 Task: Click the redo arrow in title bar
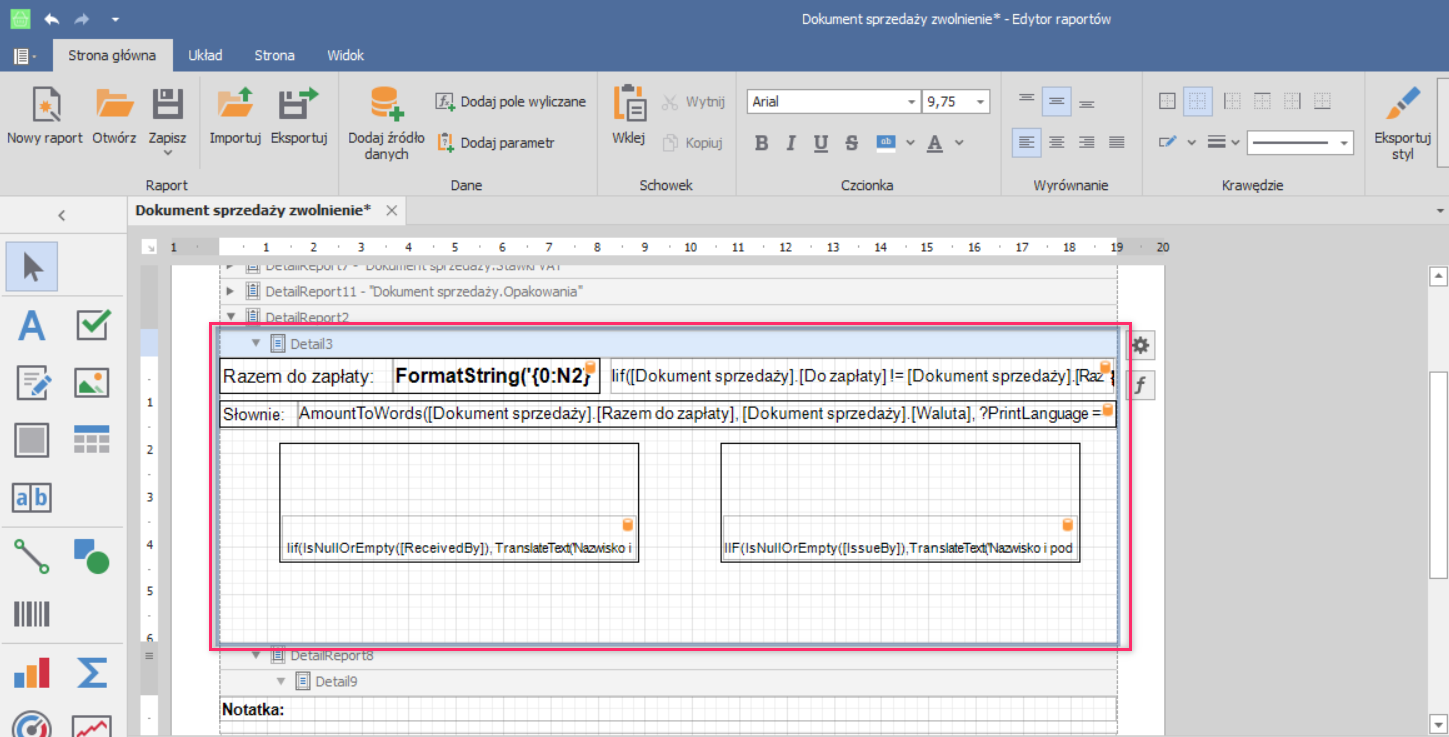tap(83, 19)
